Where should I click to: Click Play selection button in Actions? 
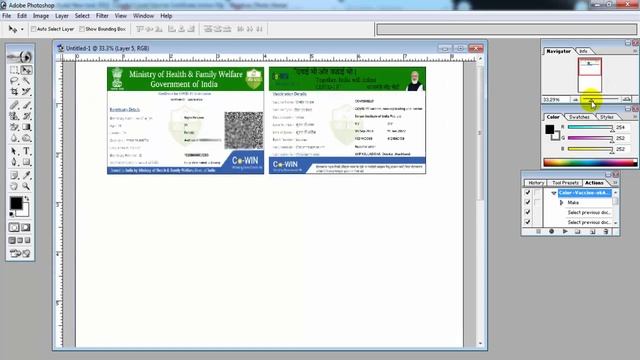pyautogui.click(x=565, y=231)
